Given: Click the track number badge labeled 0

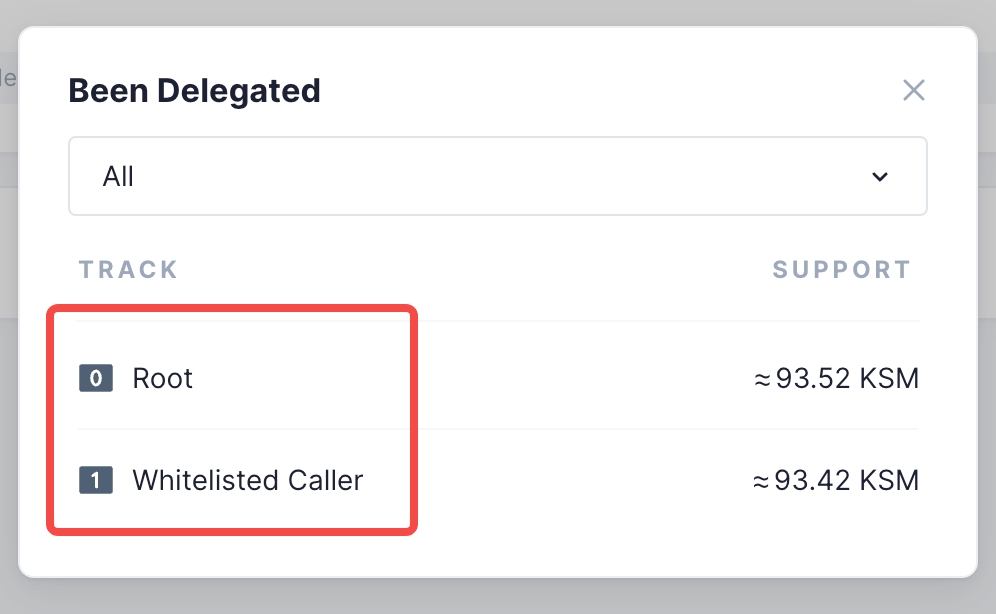Looking at the screenshot, I should point(95,378).
